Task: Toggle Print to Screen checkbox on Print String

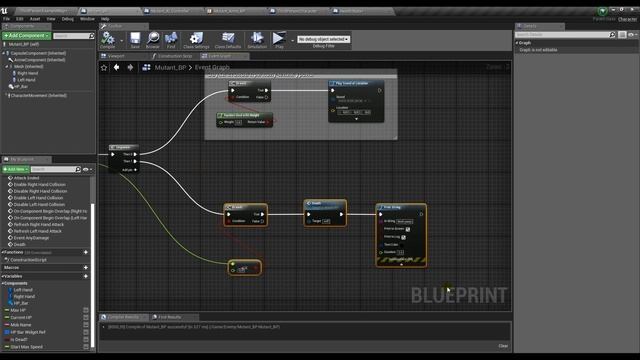Action: (407, 229)
